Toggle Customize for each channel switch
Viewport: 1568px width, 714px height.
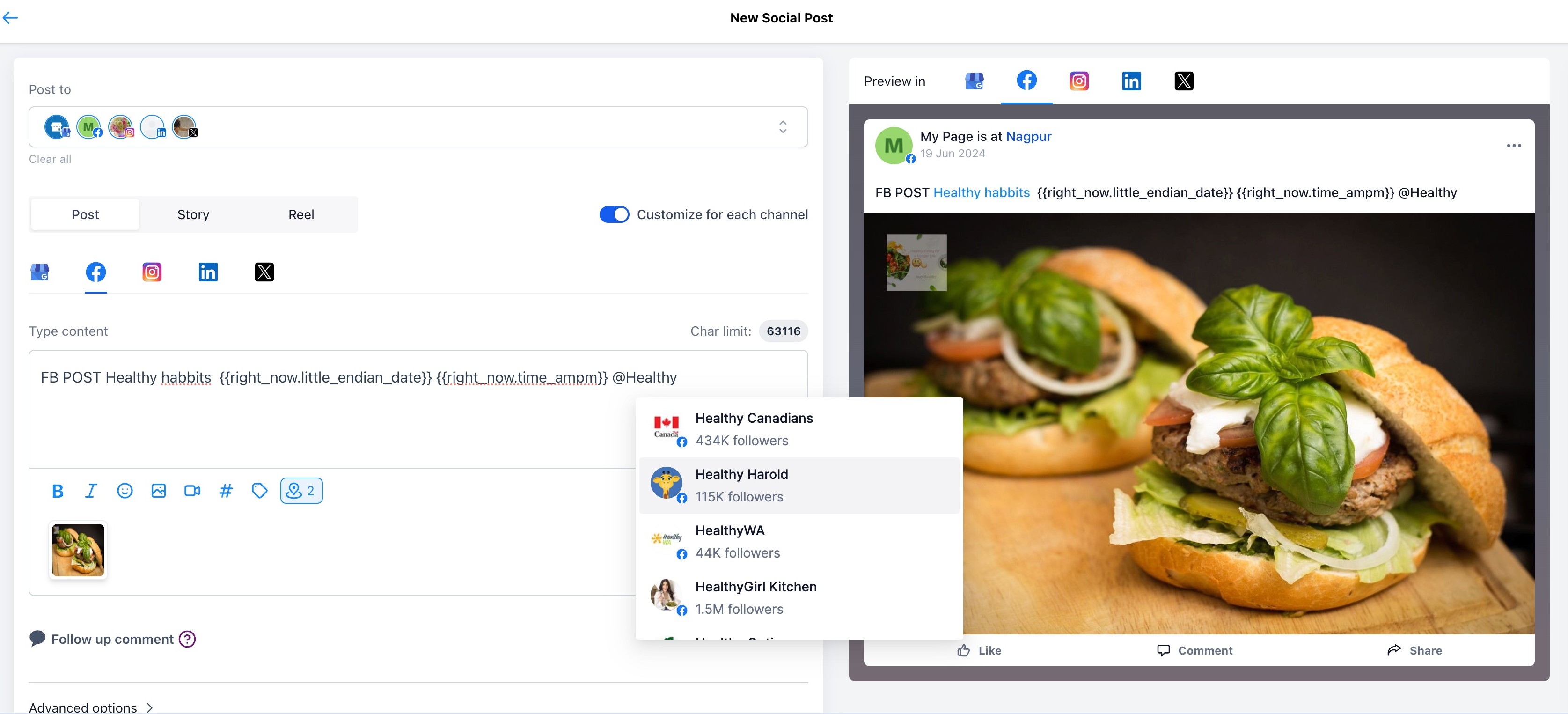614,214
